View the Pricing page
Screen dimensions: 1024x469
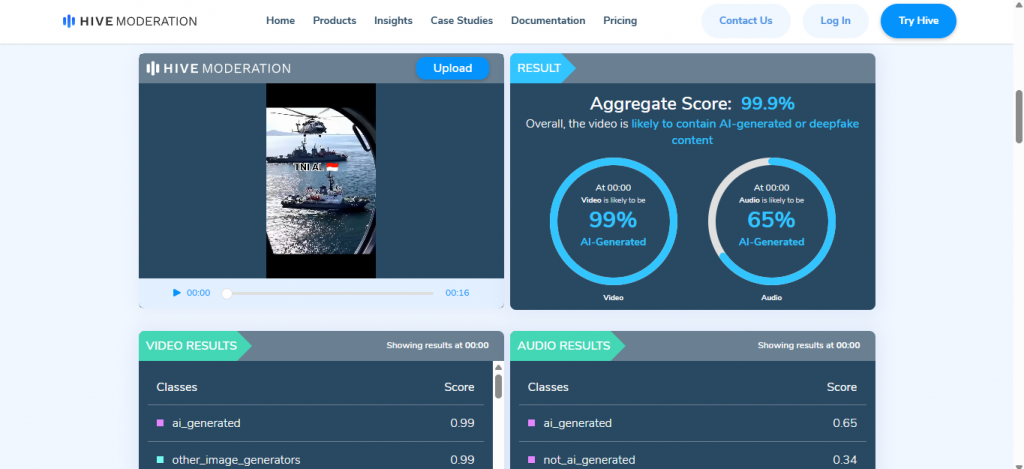click(620, 21)
